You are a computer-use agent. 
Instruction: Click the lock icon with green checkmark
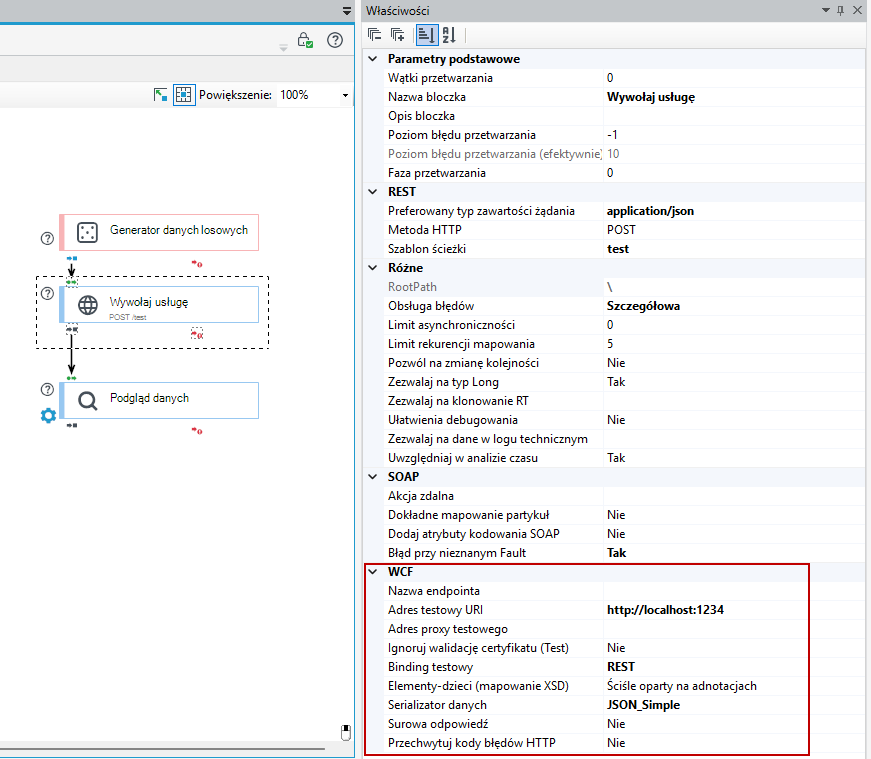point(305,40)
